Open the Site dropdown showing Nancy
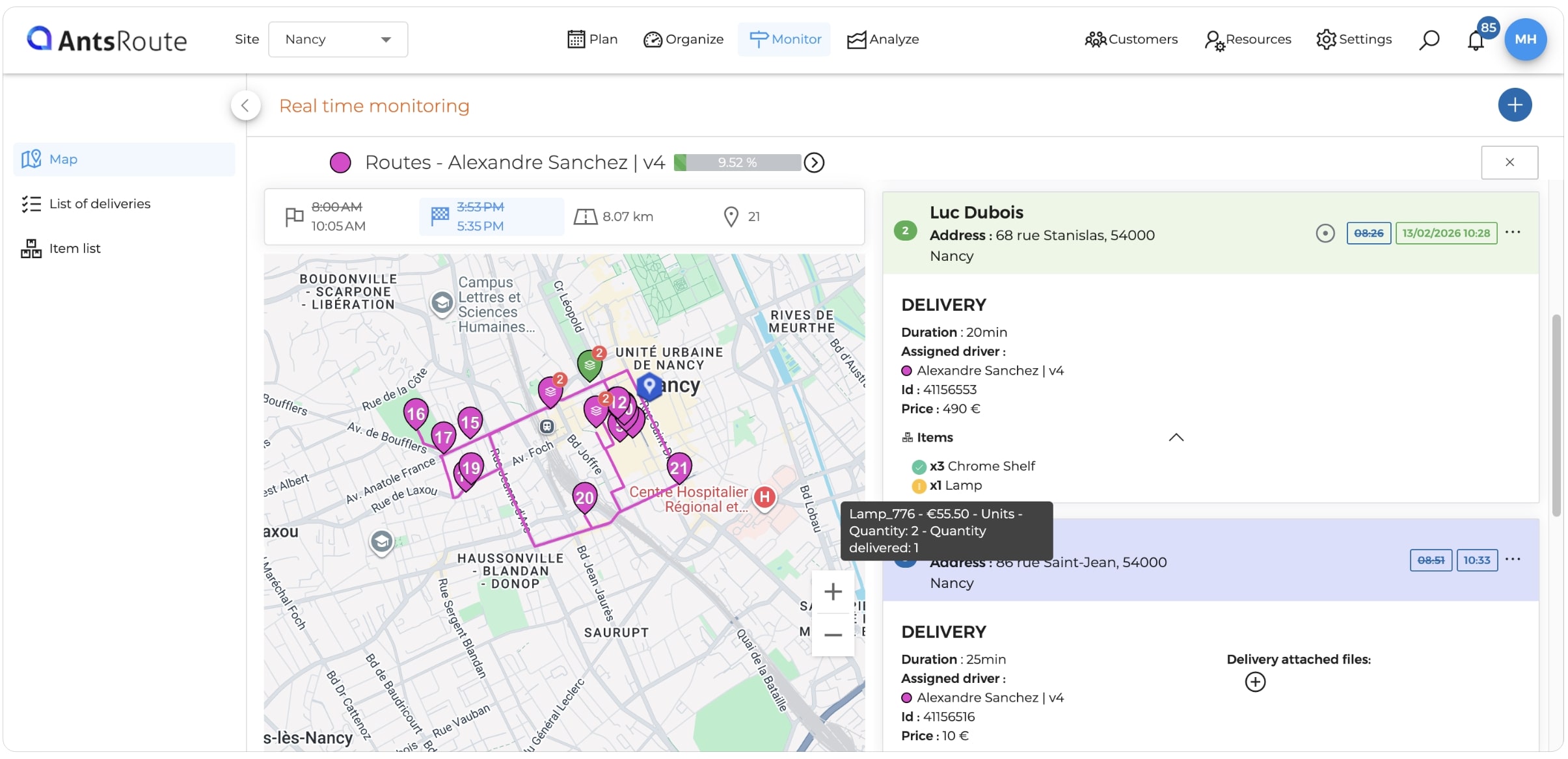 click(338, 39)
